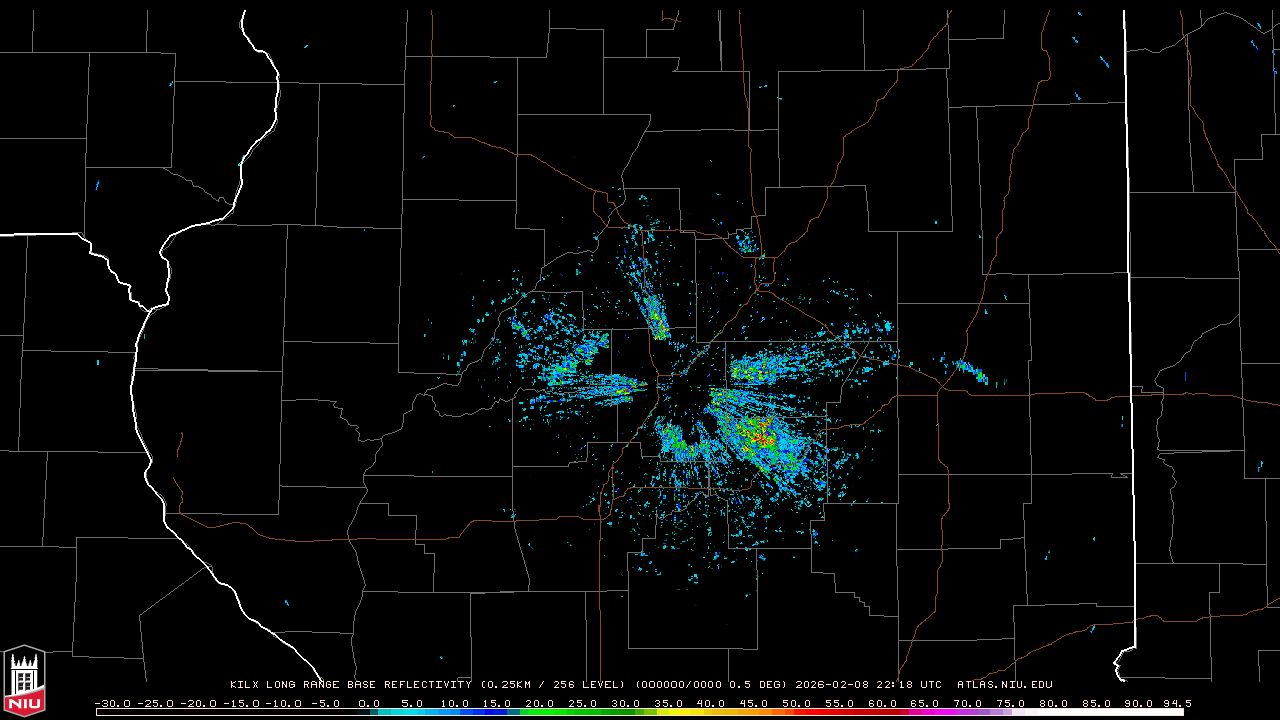Select the KILX LONG RANGE BASE REFLECTIVITY title
Screen dimensions: 1280x720
click(351, 685)
